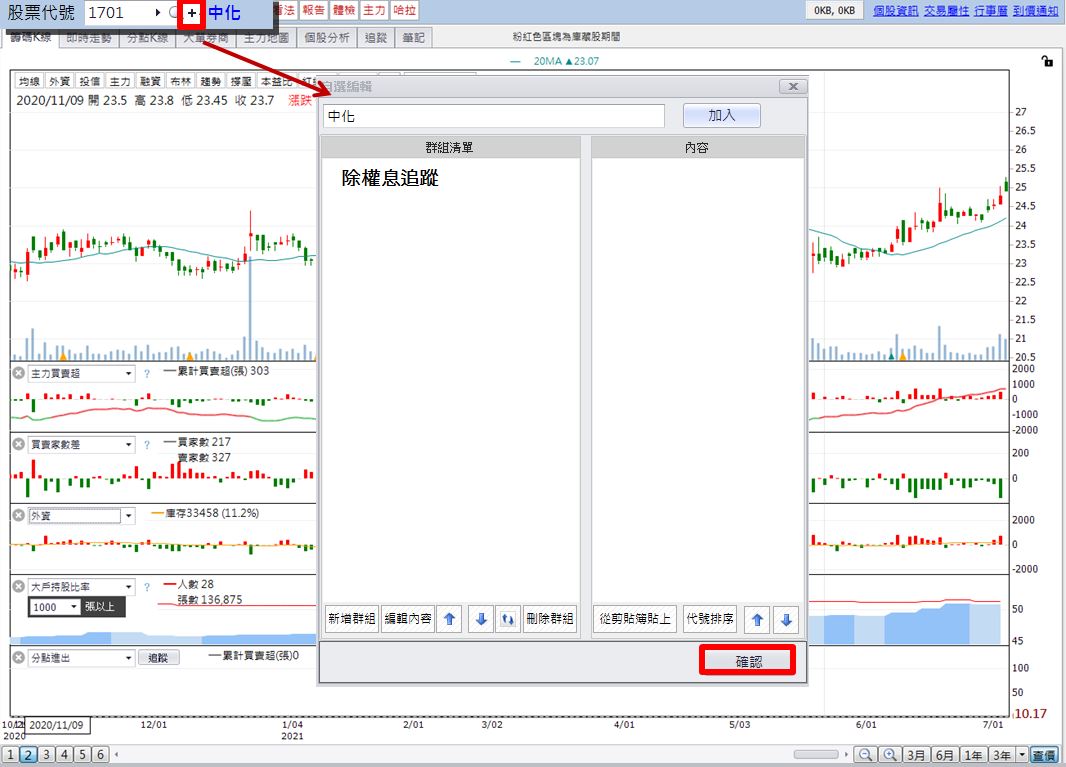The image size is (1066, 767).
Task: Click 加入 to add the stock
Action: [x=721, y=115]
